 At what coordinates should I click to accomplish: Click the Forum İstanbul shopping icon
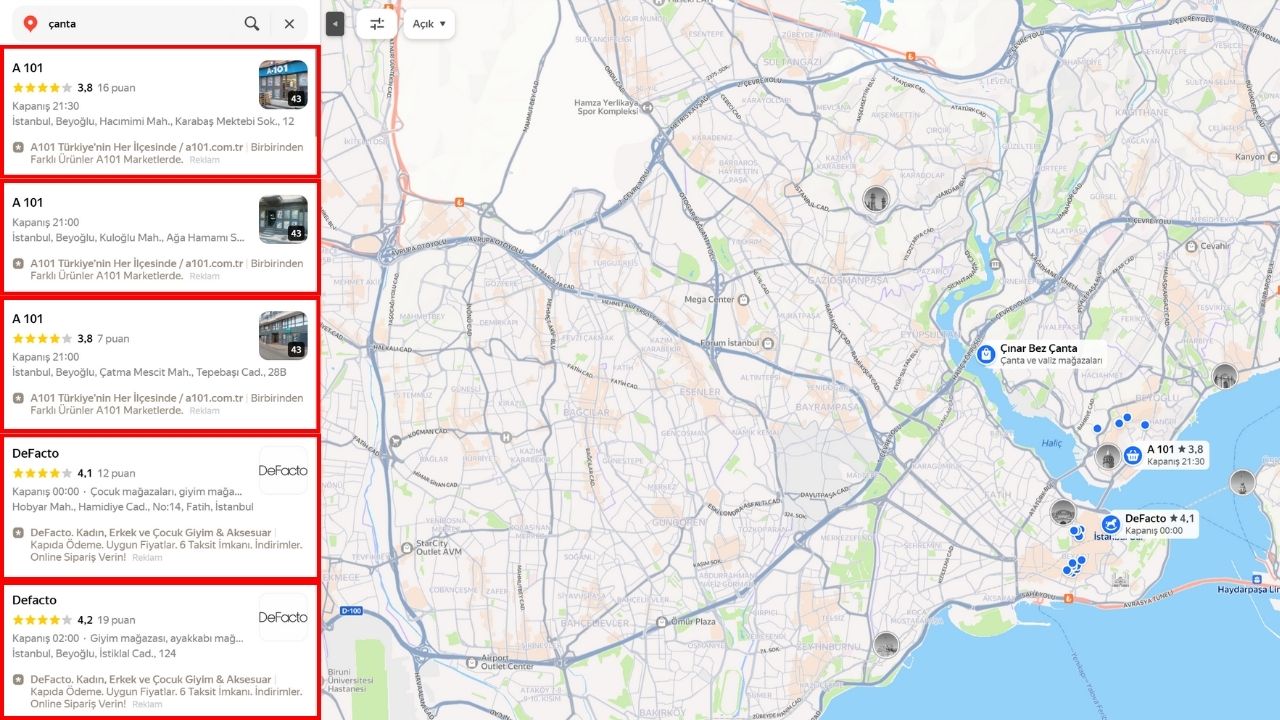tap(767, 343)
